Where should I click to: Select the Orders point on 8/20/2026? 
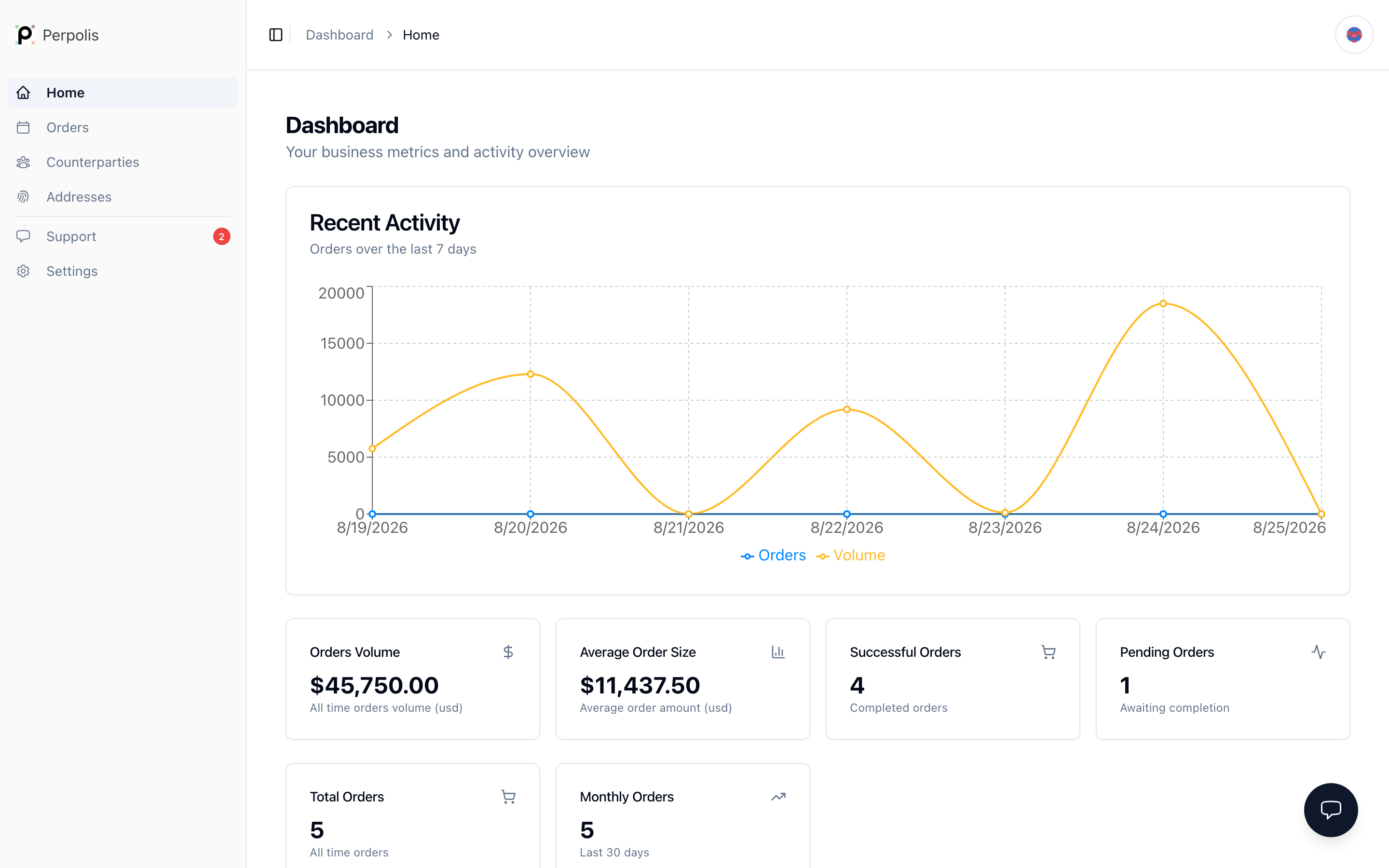point(531,514)
